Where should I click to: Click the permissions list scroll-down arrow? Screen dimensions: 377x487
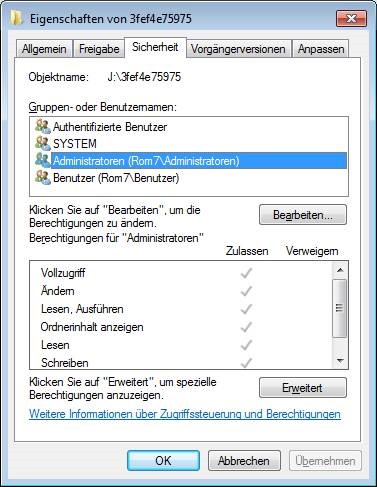(340, 361)
